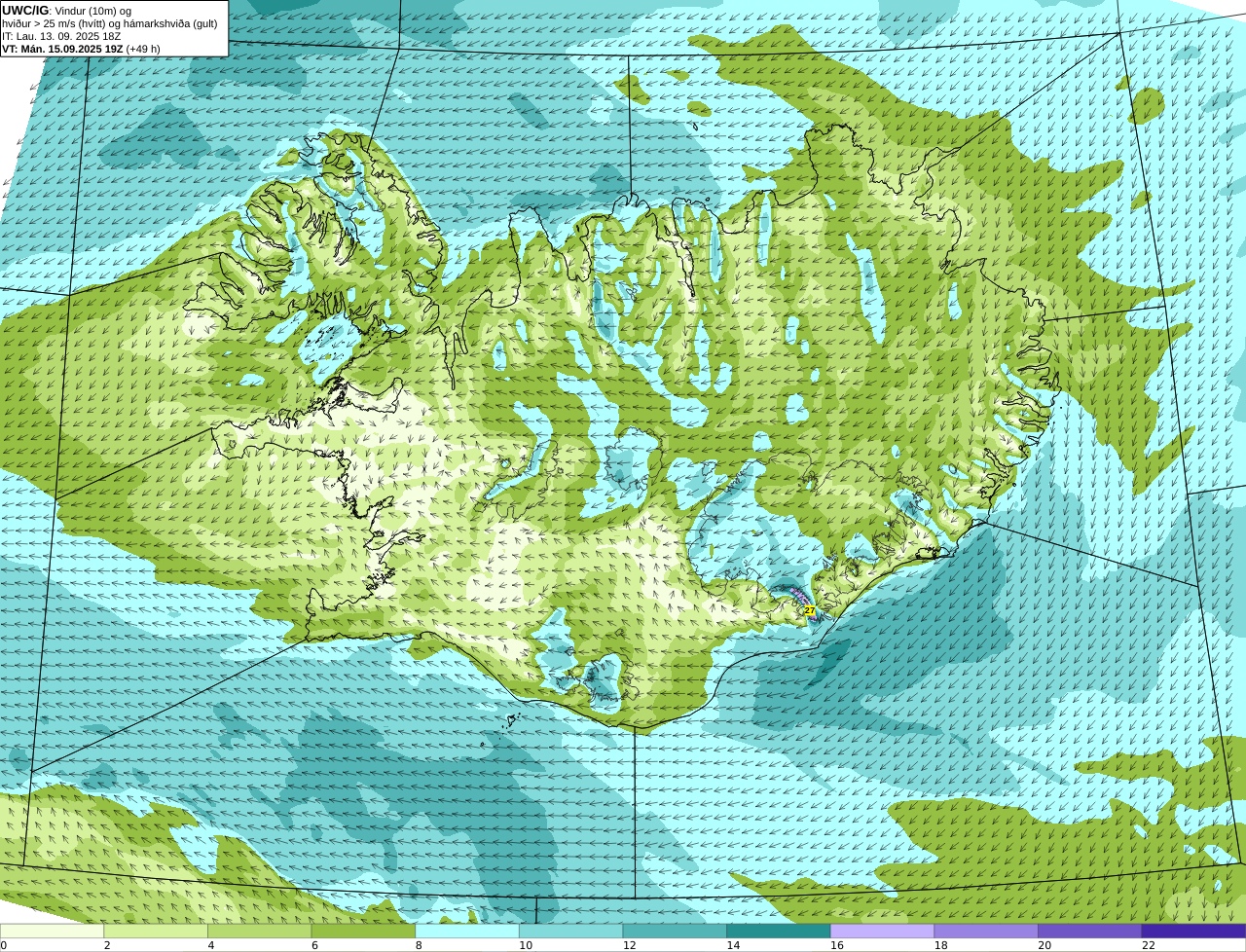Click the 10–12 m/s legend swatch
The image size is (1246, 952).
(x=570, y=931)
